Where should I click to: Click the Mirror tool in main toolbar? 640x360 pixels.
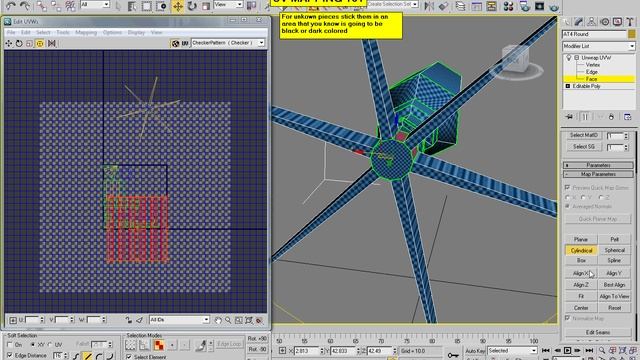(429, 6)
